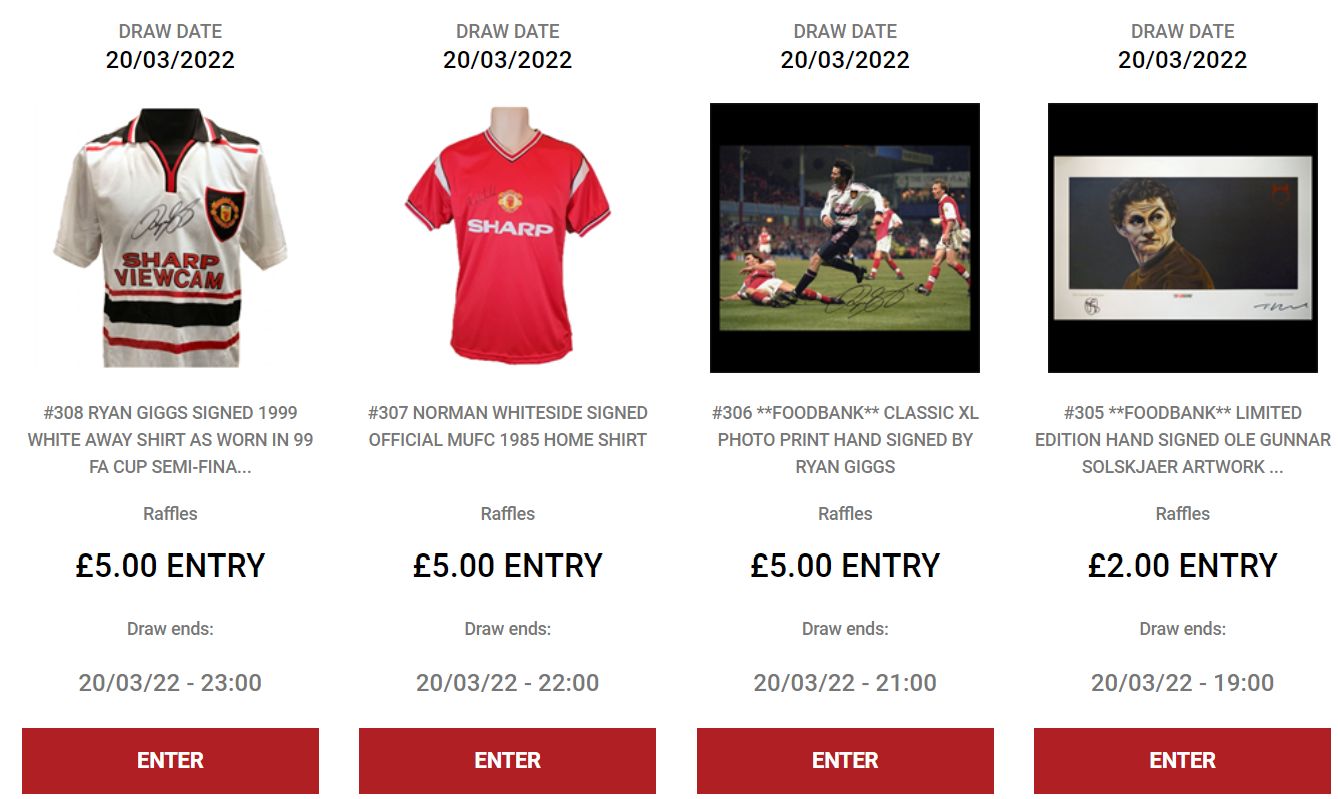This screenshot has height=799, width=1338.
Task: Open #306 Foodbank classic XL photo print title
Action: pos(845,440)
